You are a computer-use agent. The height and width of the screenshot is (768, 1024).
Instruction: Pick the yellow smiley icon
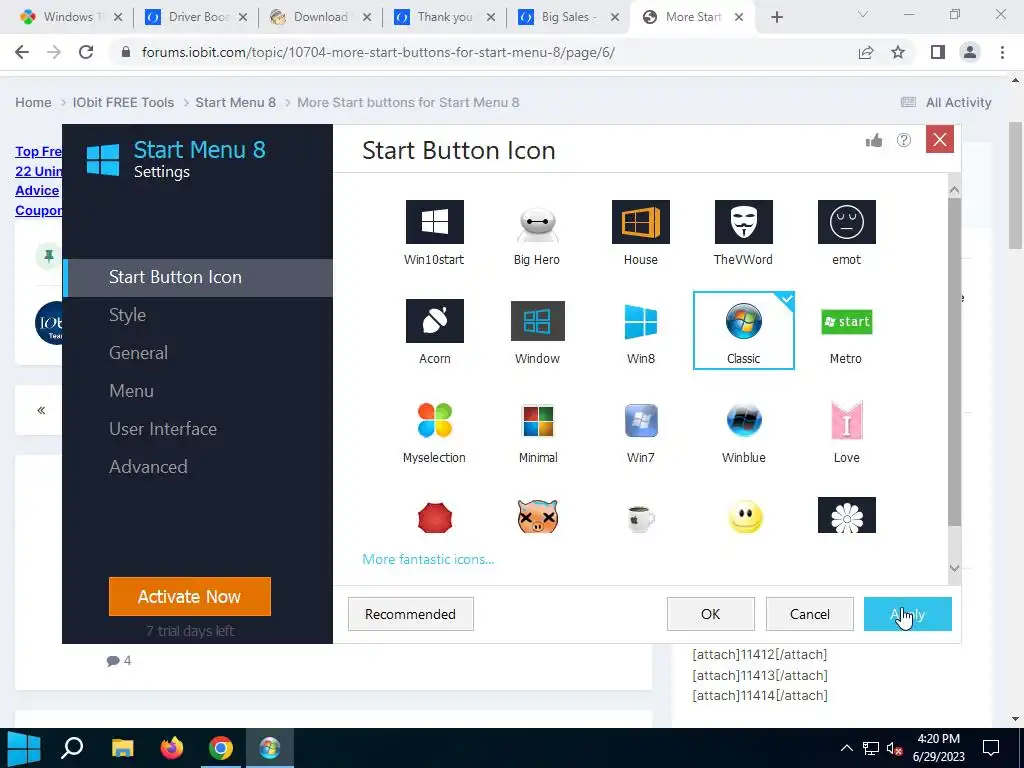[x=744, y=517]
